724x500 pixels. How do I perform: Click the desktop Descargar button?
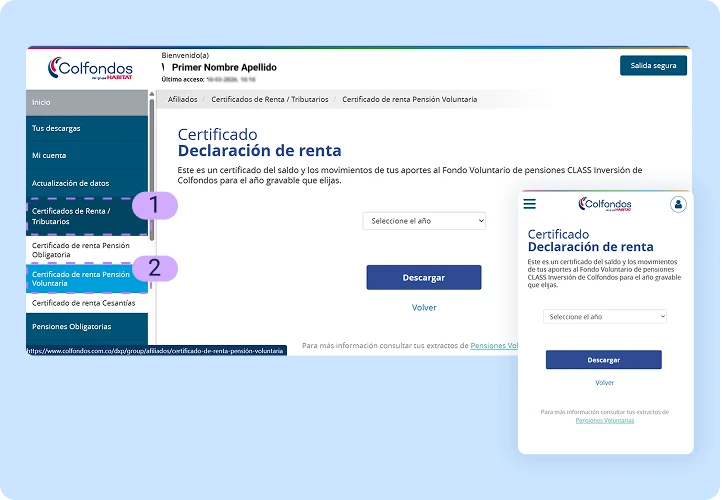424,277
